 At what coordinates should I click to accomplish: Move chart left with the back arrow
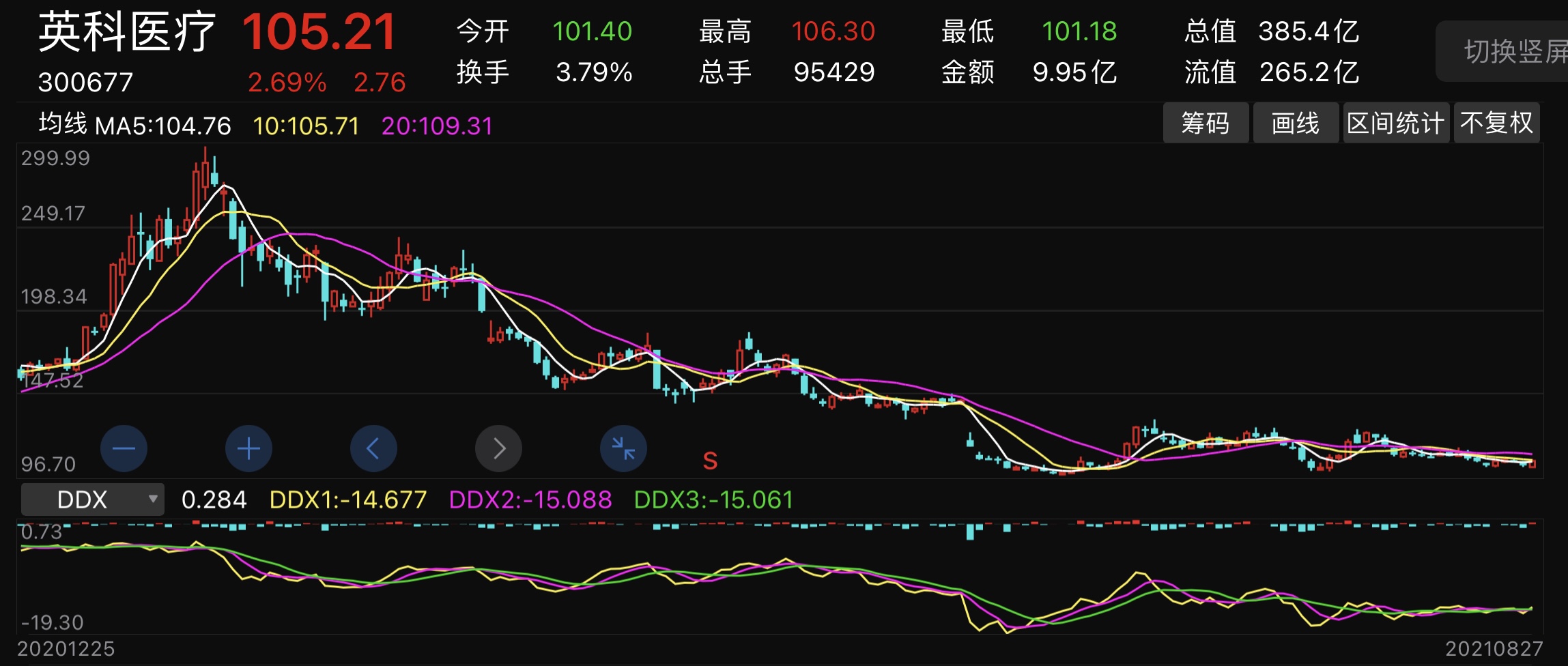tap(373, 448)
